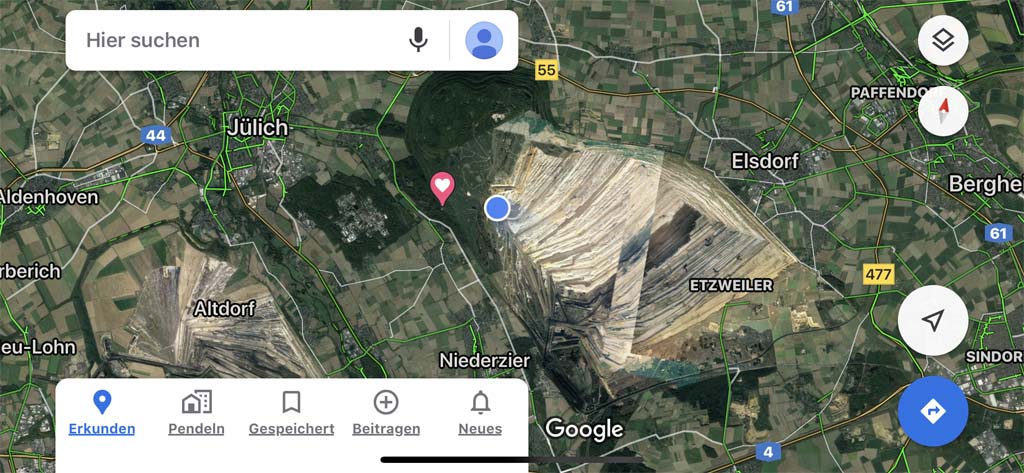
Task: Open the Pendeln tab
Action: pos(196,413)
